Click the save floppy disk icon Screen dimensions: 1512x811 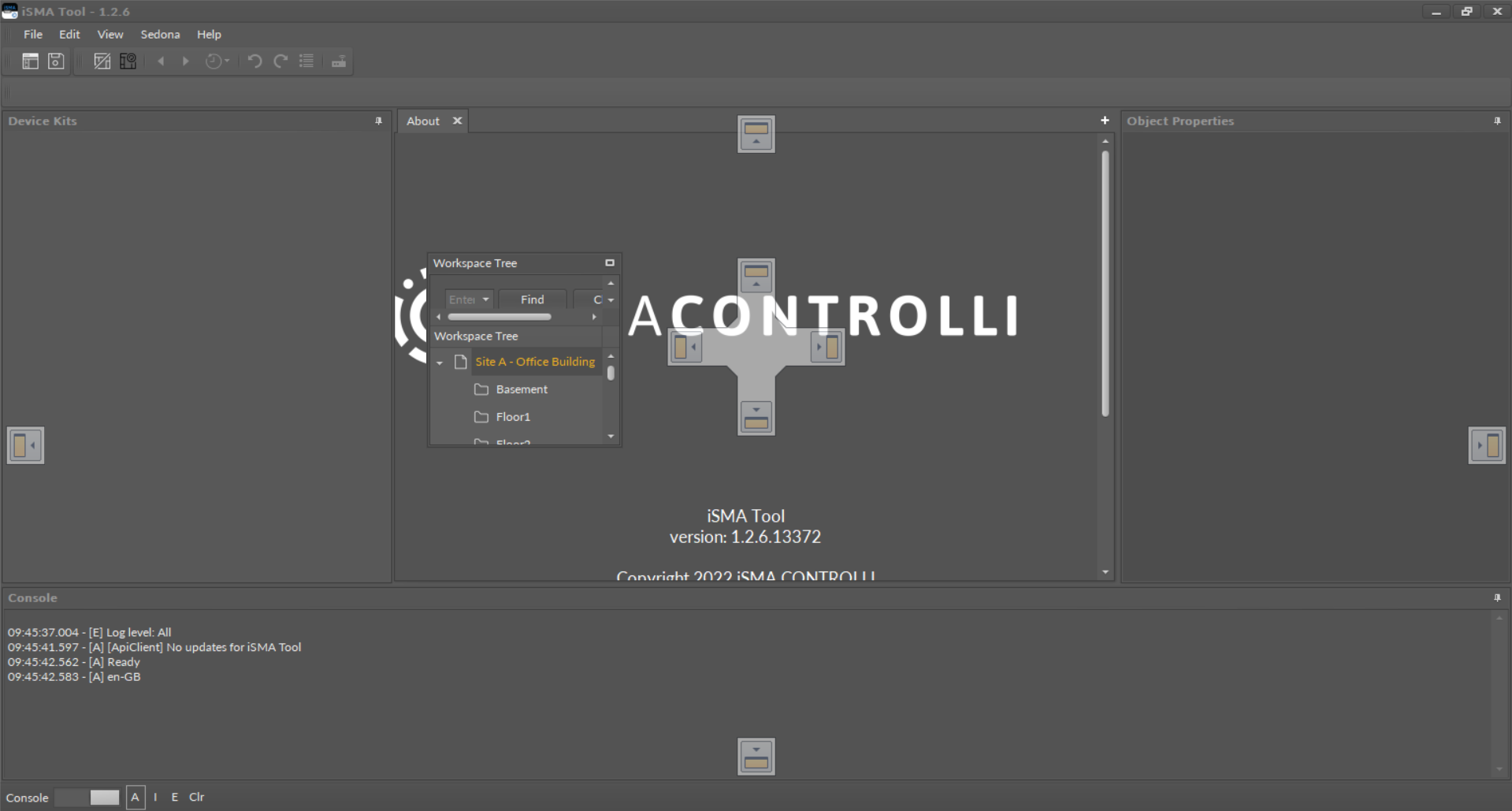(x=56, y=61)
